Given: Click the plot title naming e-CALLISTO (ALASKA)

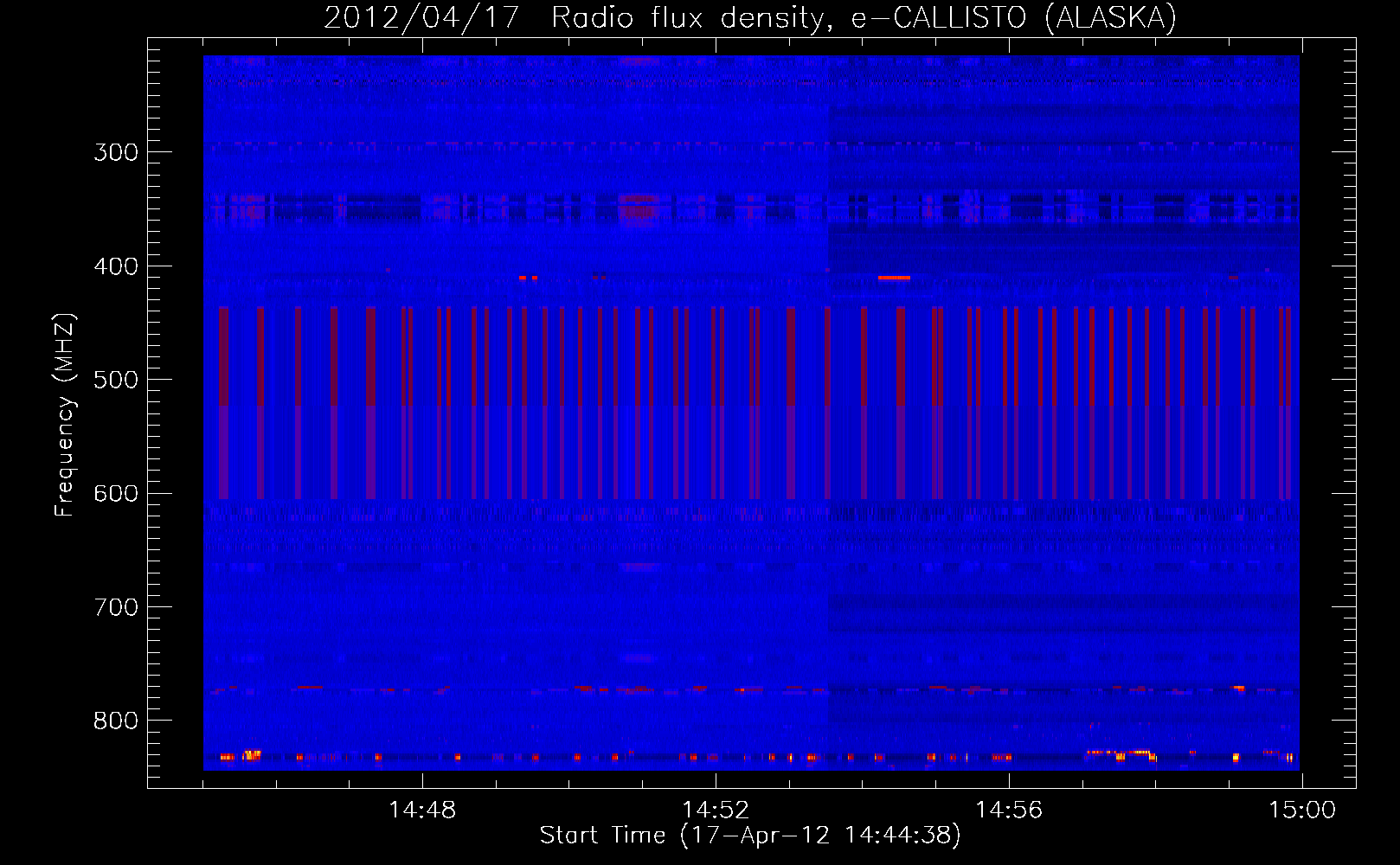Looking at the screenshot, I should click(750, 17).
